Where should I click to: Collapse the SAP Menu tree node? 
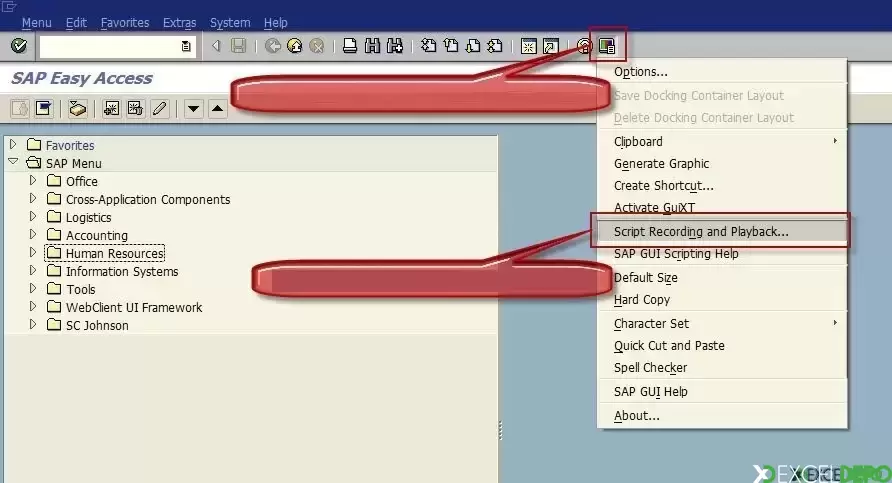(x=13, y=162)
